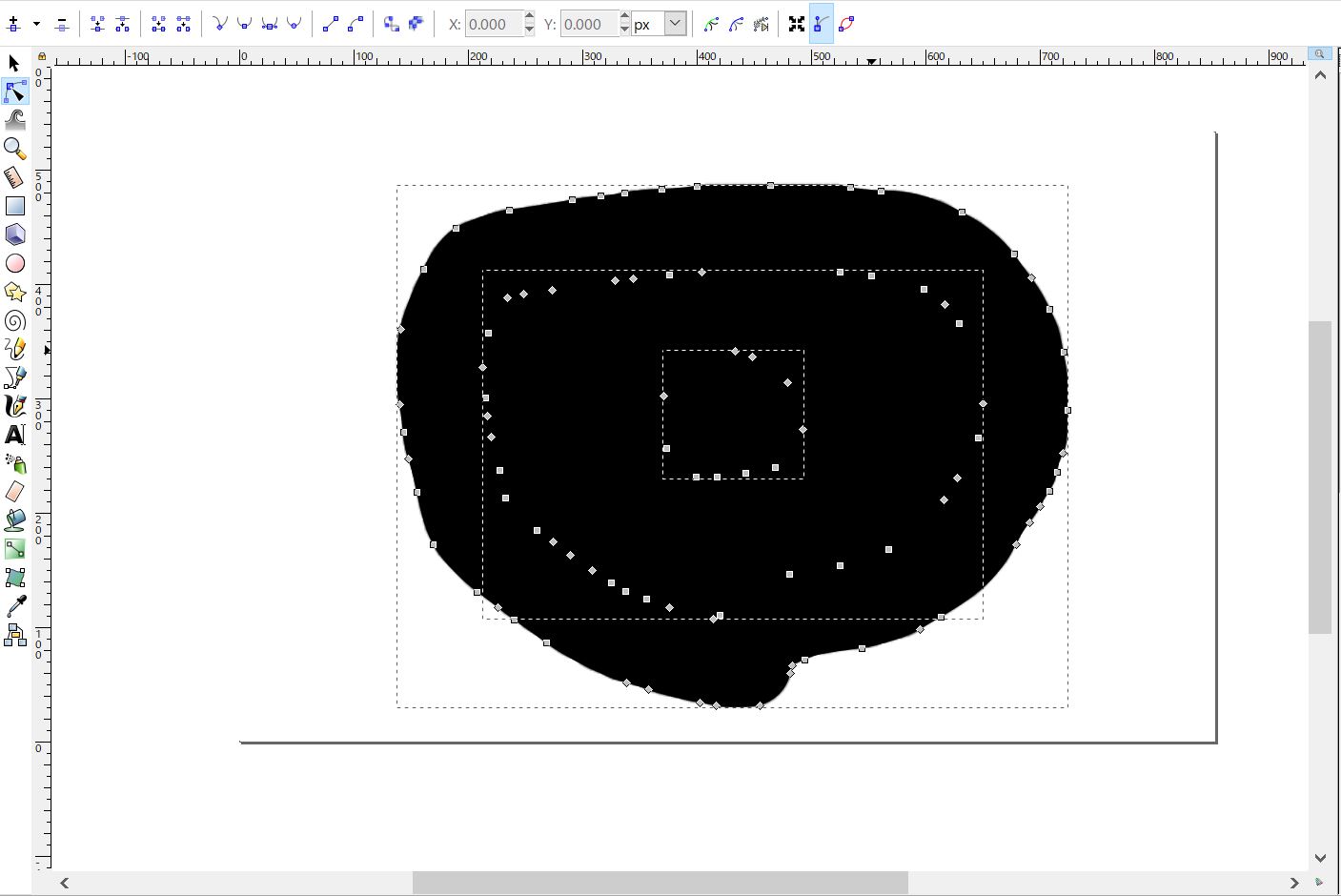Click the Y coordinate input field

pos(589,24)
